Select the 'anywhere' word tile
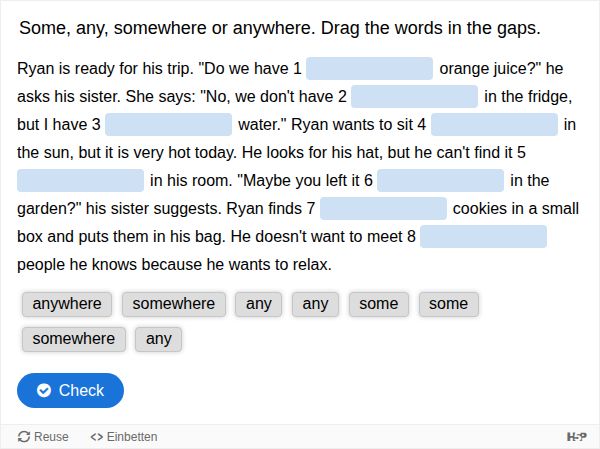 tap(67, 304)
